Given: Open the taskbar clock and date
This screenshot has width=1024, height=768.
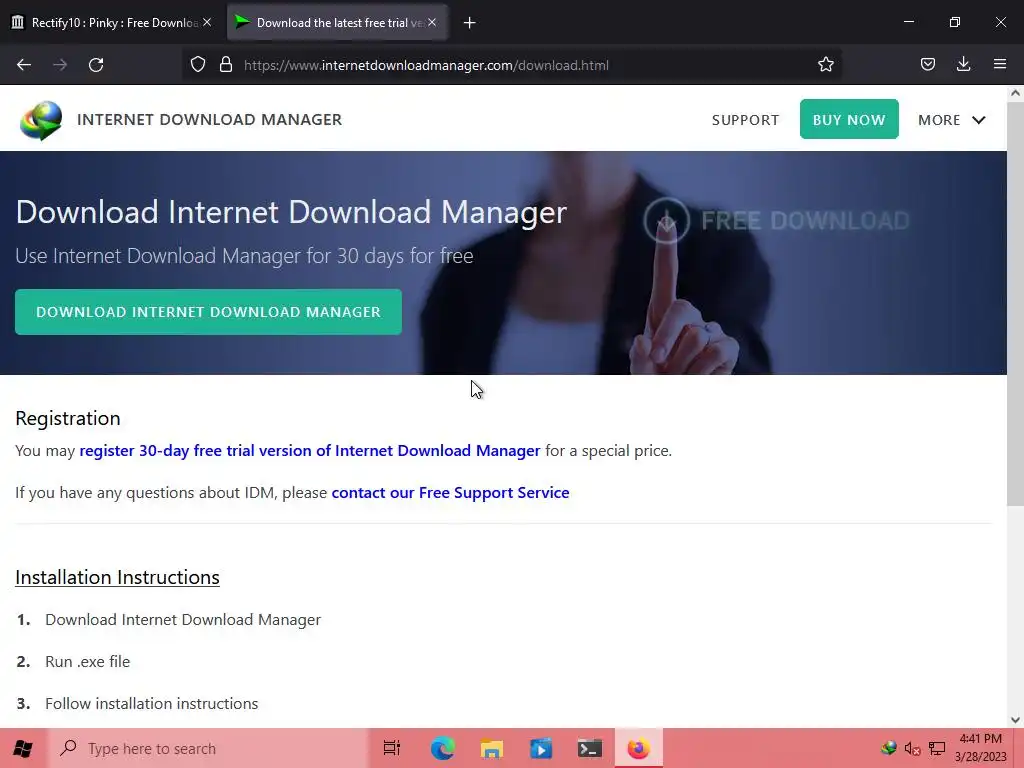Looking at the screenshot, I should point(980,748).
